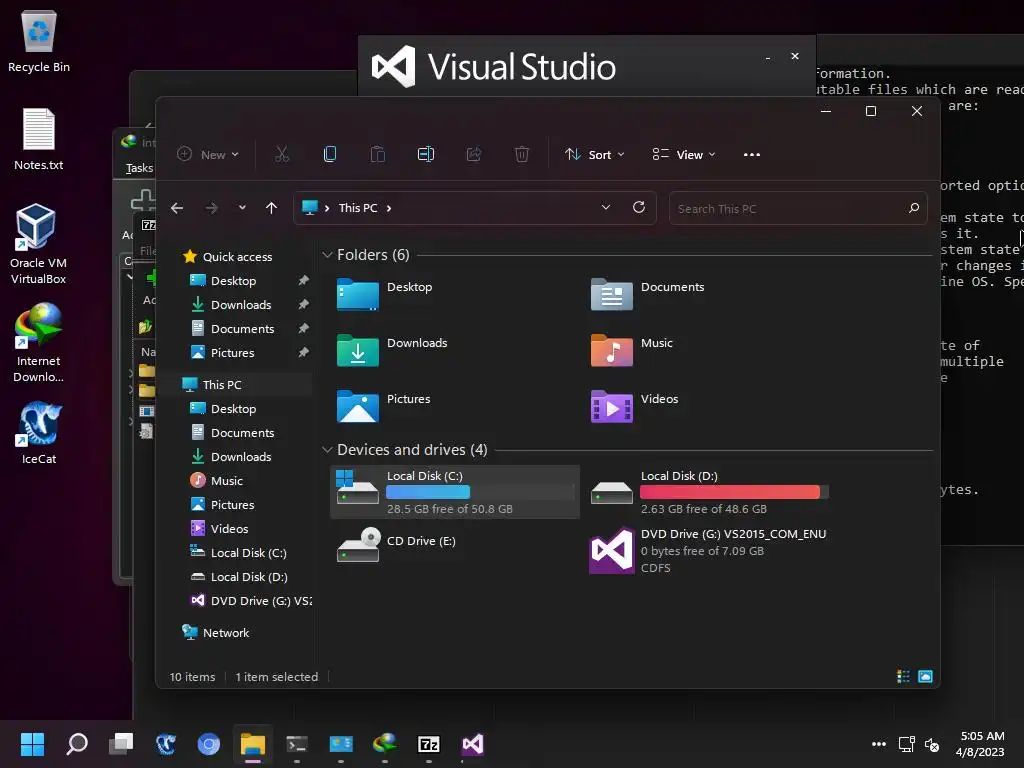Select Quick access in navigation pane
The height and width of the screenshot is (768, 1024).
pos(227,257)
